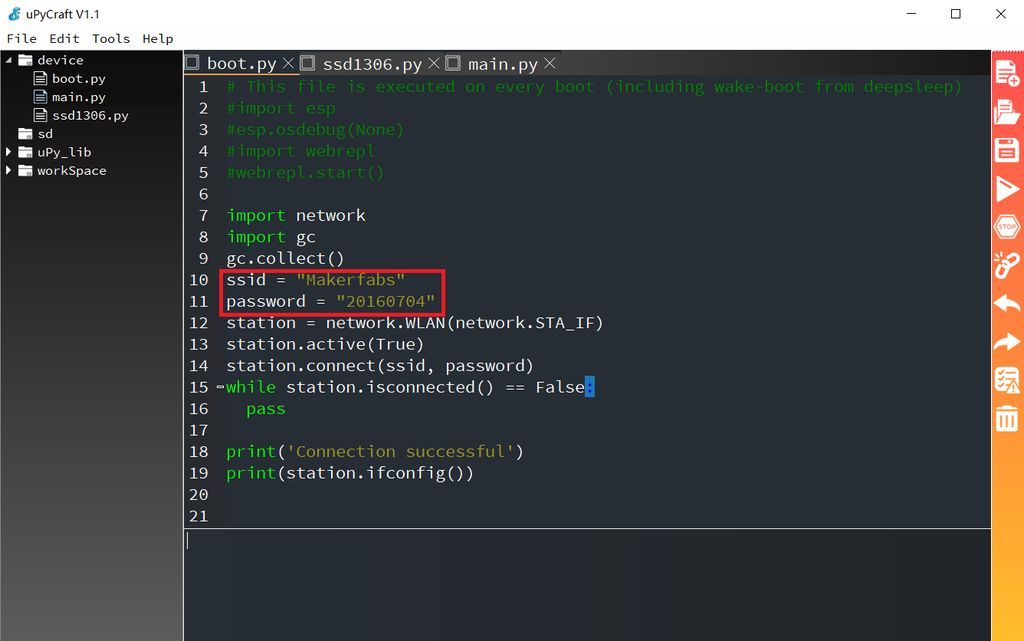Click the boot.py file icon in tree
The image size is (1024, 641).
40,78
